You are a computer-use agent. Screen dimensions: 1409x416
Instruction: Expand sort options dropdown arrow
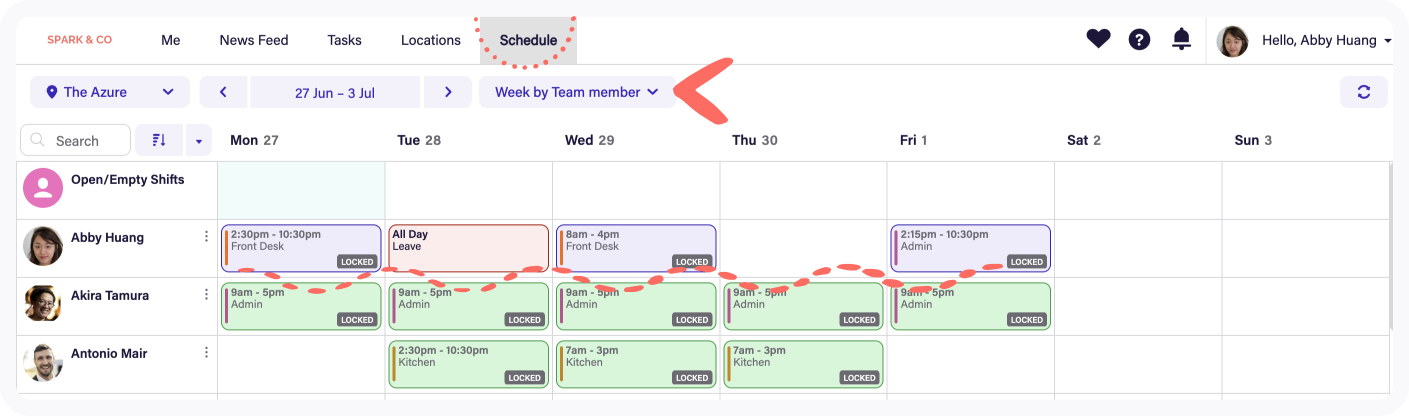pos(198,141)
